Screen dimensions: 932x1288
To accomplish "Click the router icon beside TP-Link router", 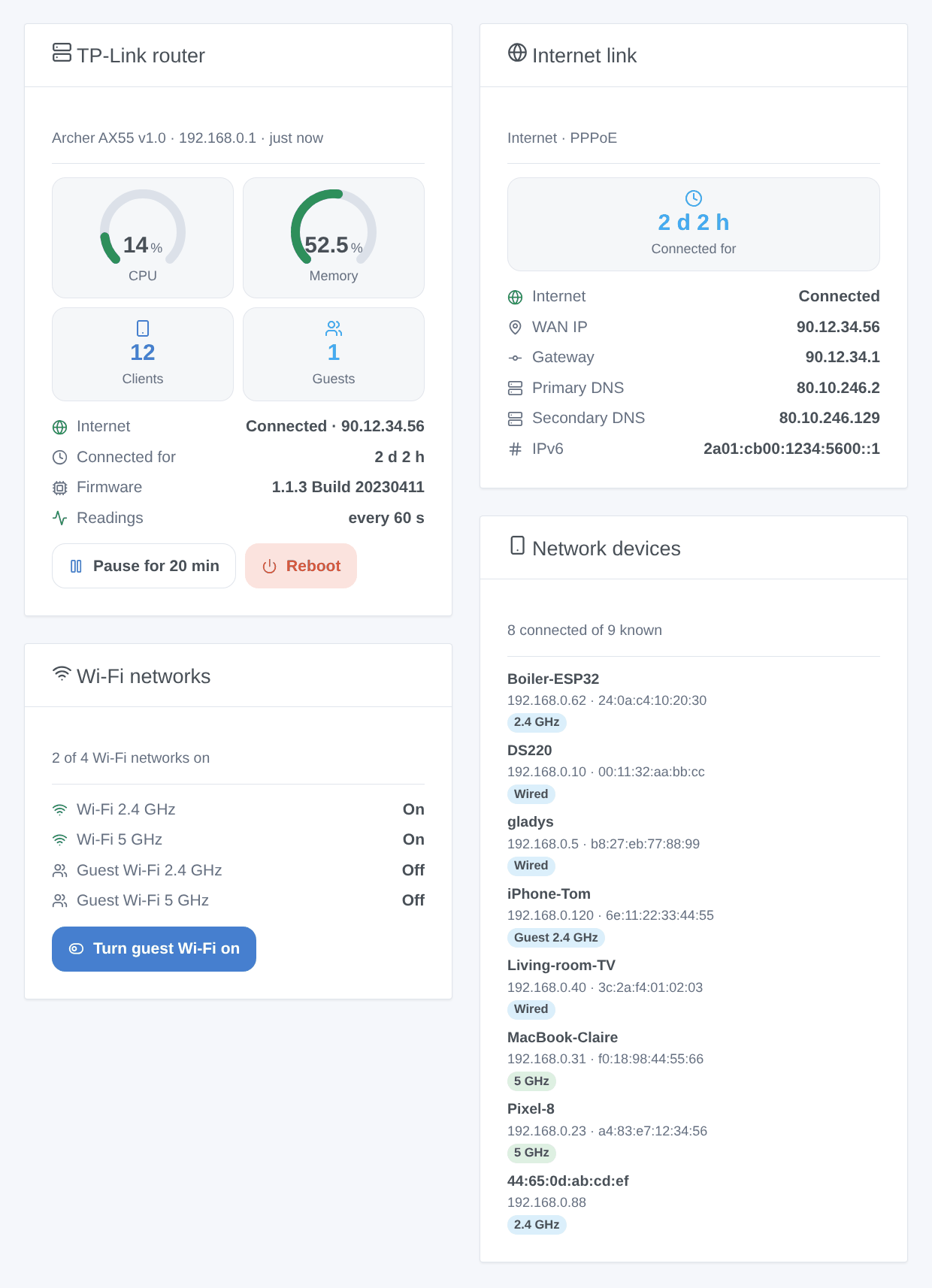I will tap(62, 53).
